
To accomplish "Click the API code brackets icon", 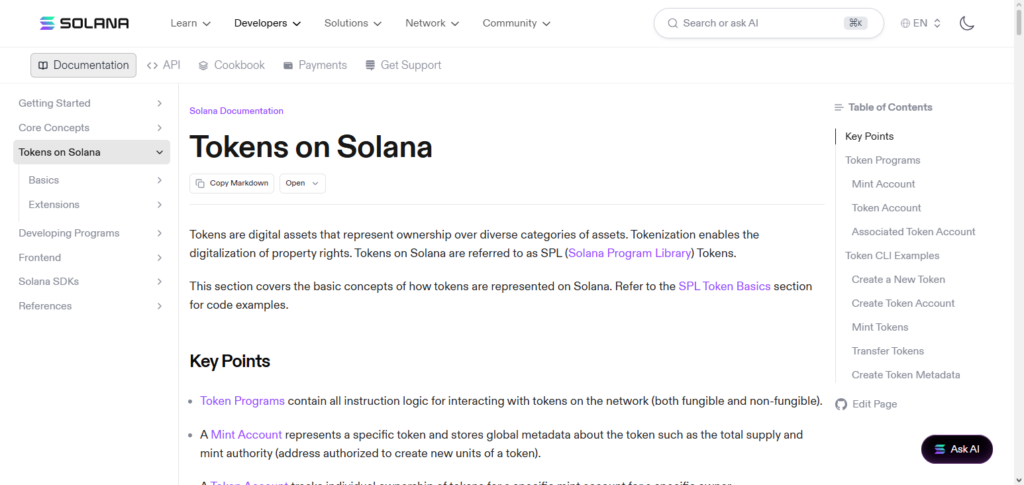I will [x=152, y=65].
